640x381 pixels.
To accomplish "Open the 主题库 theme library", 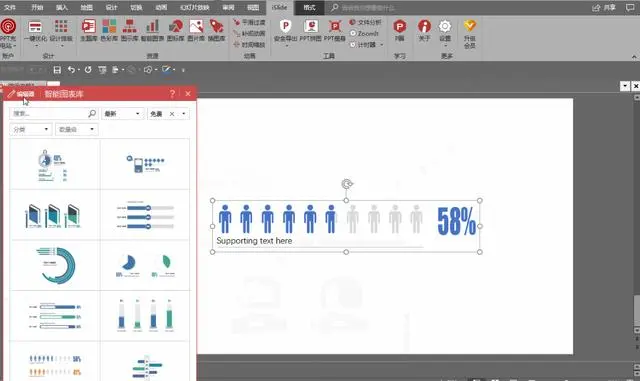I will (89, 30).
